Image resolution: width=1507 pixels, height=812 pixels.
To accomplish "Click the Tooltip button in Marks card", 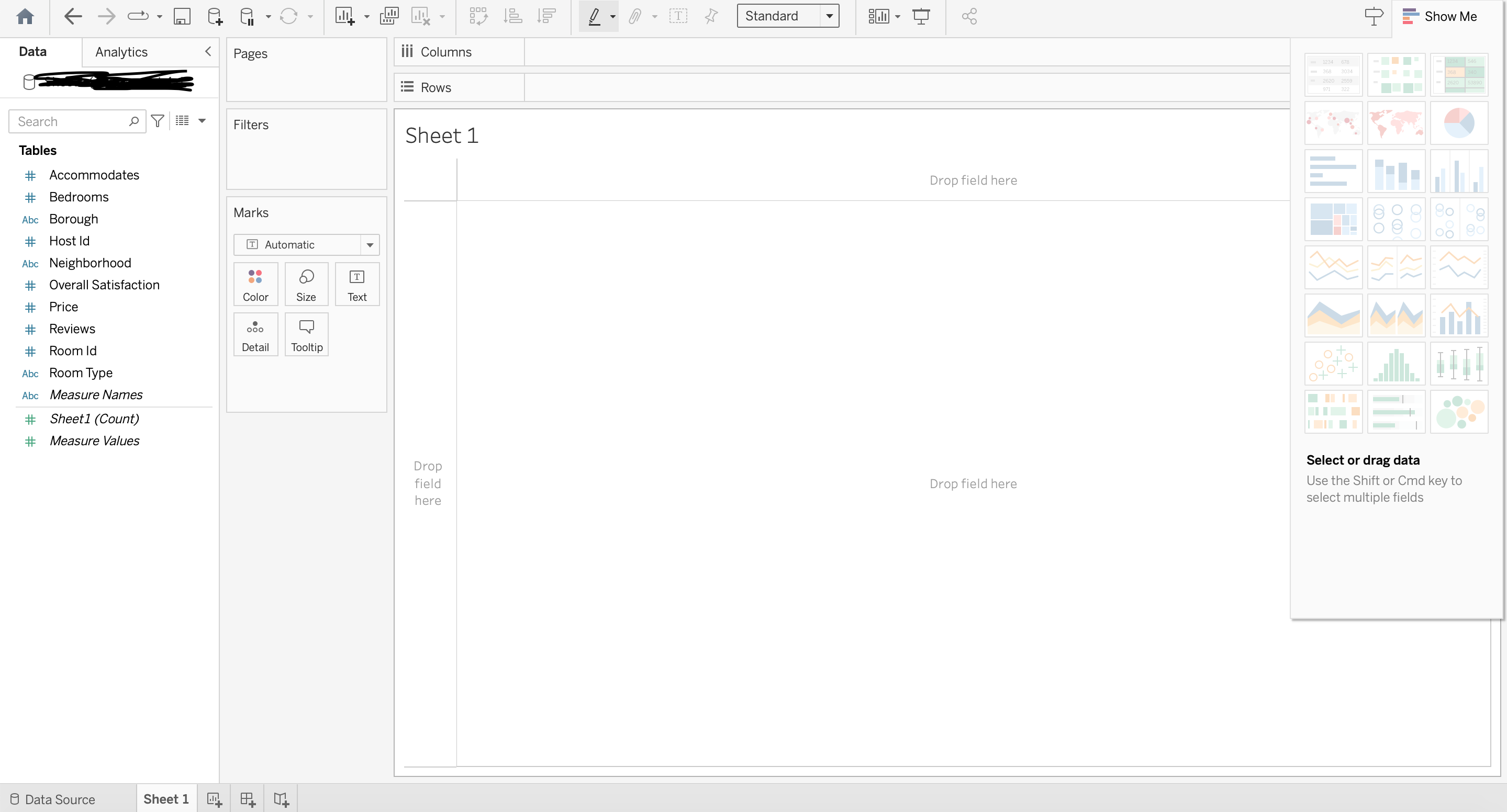I will 307,334.
